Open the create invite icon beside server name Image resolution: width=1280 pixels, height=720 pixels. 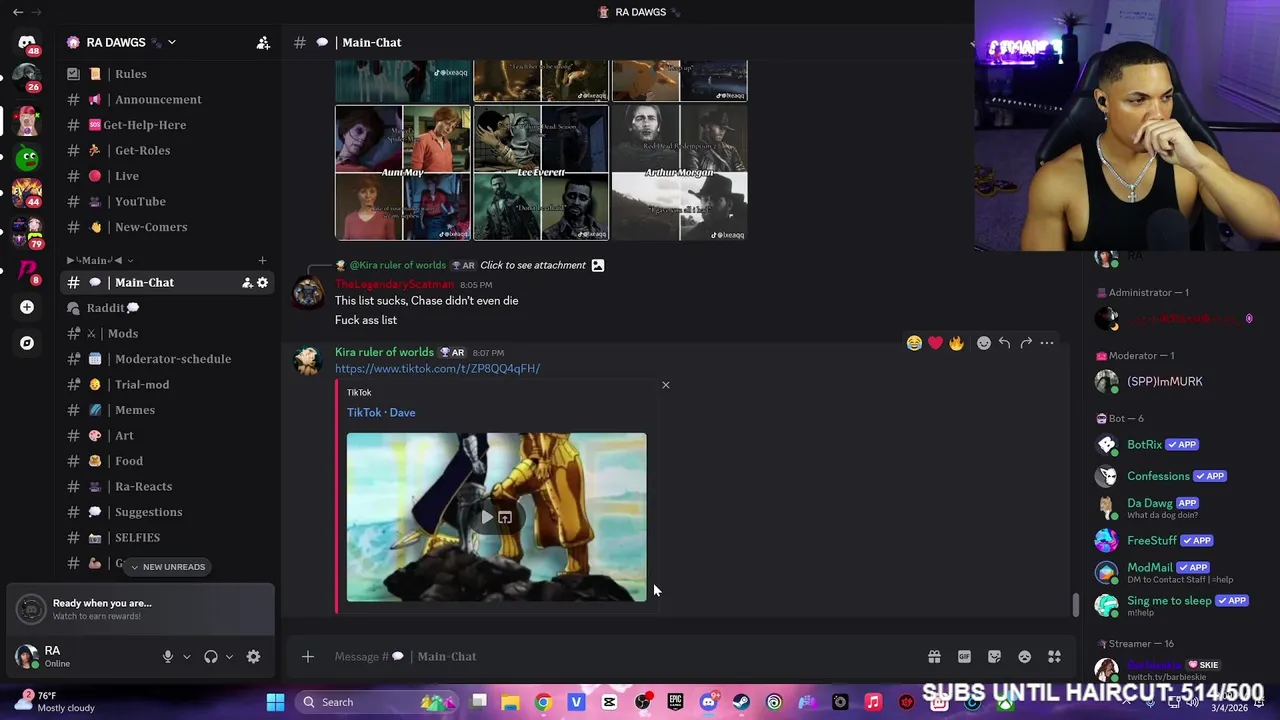click(x=263, y=43)
